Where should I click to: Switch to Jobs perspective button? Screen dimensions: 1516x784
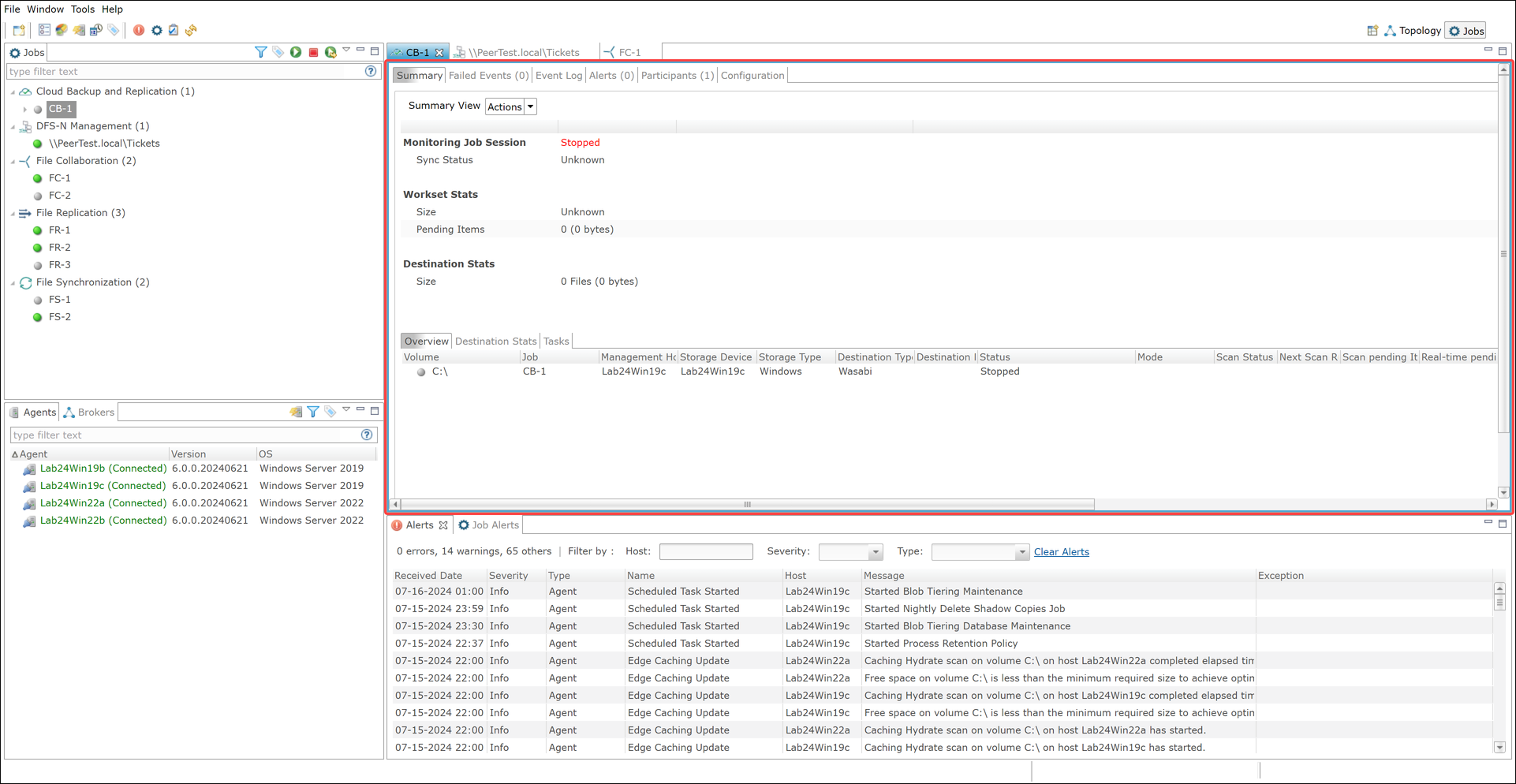click(1466, 31)
